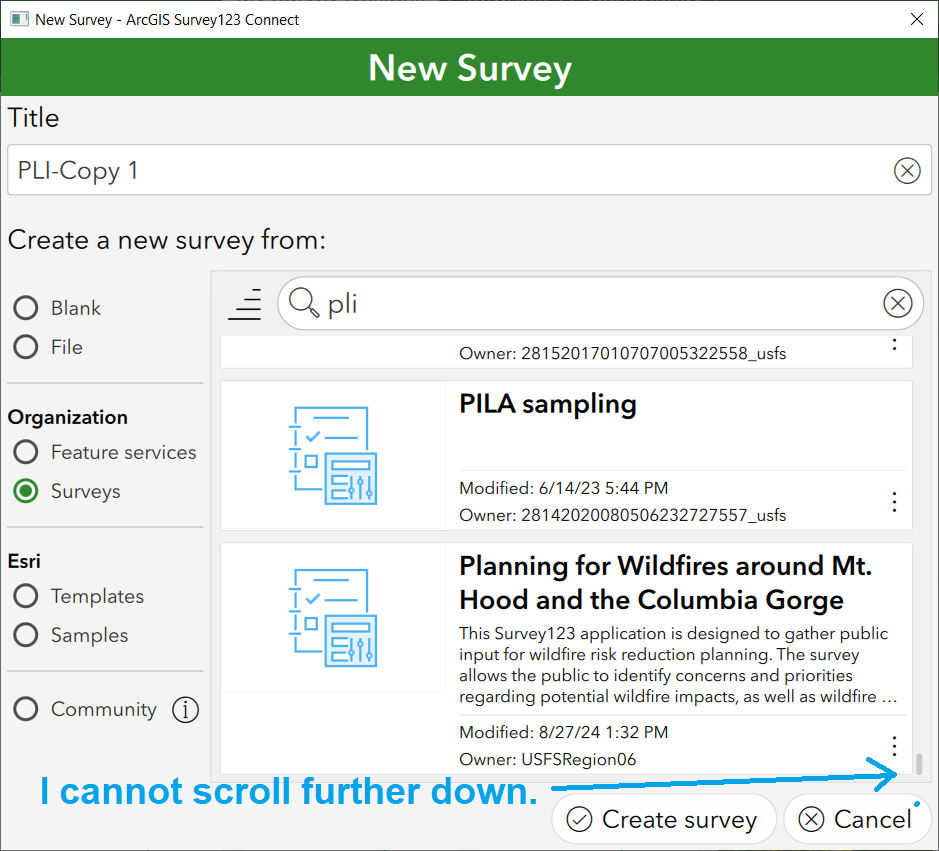
Task: Clear the survey title using the circled X icon
Action: click(907, 170)
